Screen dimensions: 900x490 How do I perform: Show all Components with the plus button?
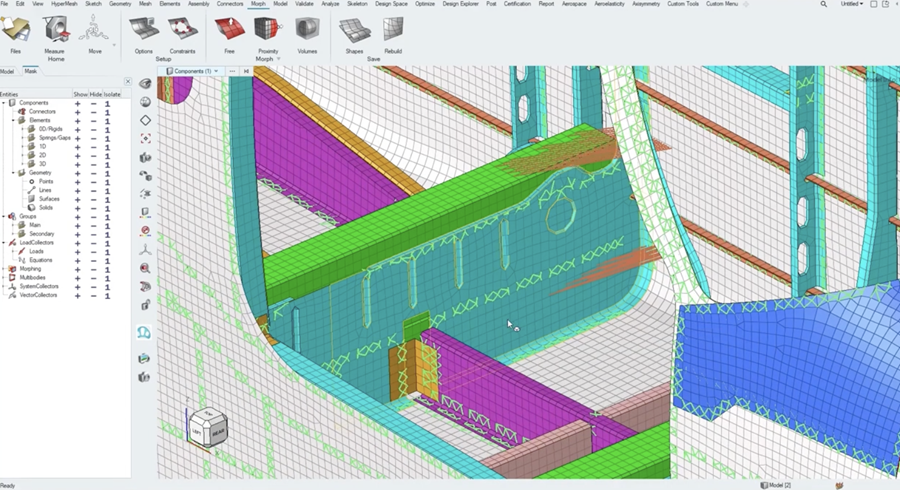77,103
